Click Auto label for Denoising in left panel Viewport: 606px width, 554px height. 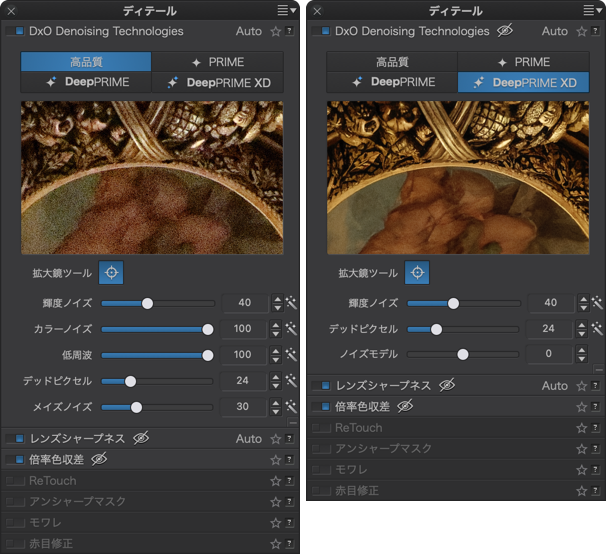pyautogui.click(x=249, y=31)
